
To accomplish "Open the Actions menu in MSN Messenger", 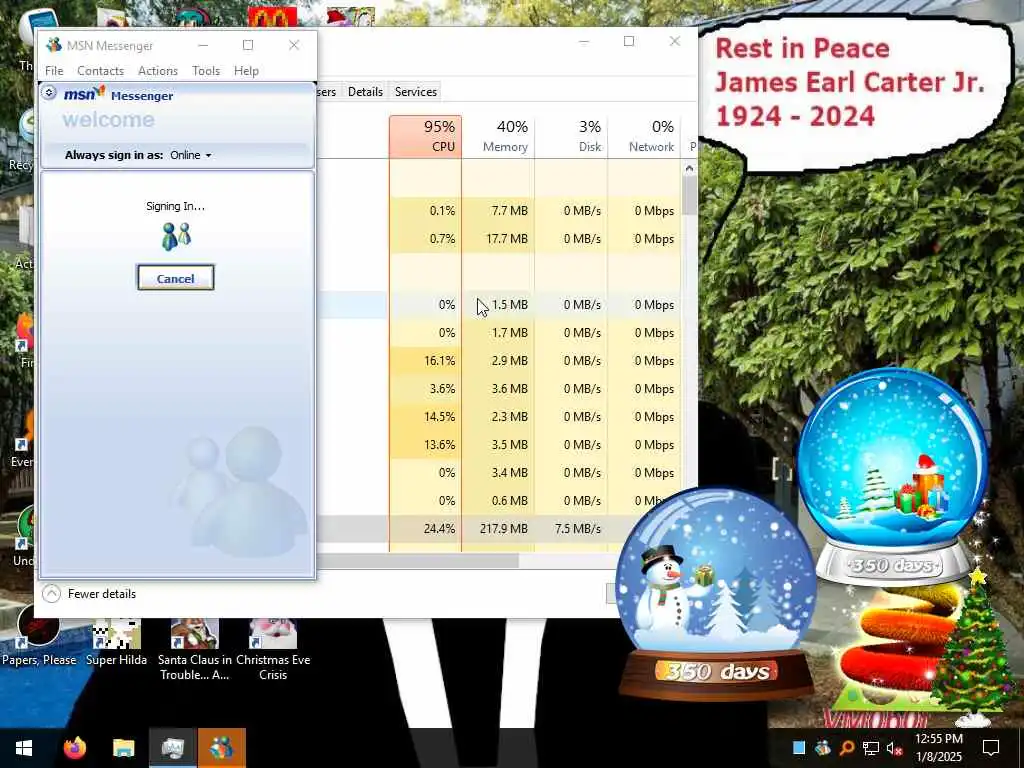I will point(158,71).
